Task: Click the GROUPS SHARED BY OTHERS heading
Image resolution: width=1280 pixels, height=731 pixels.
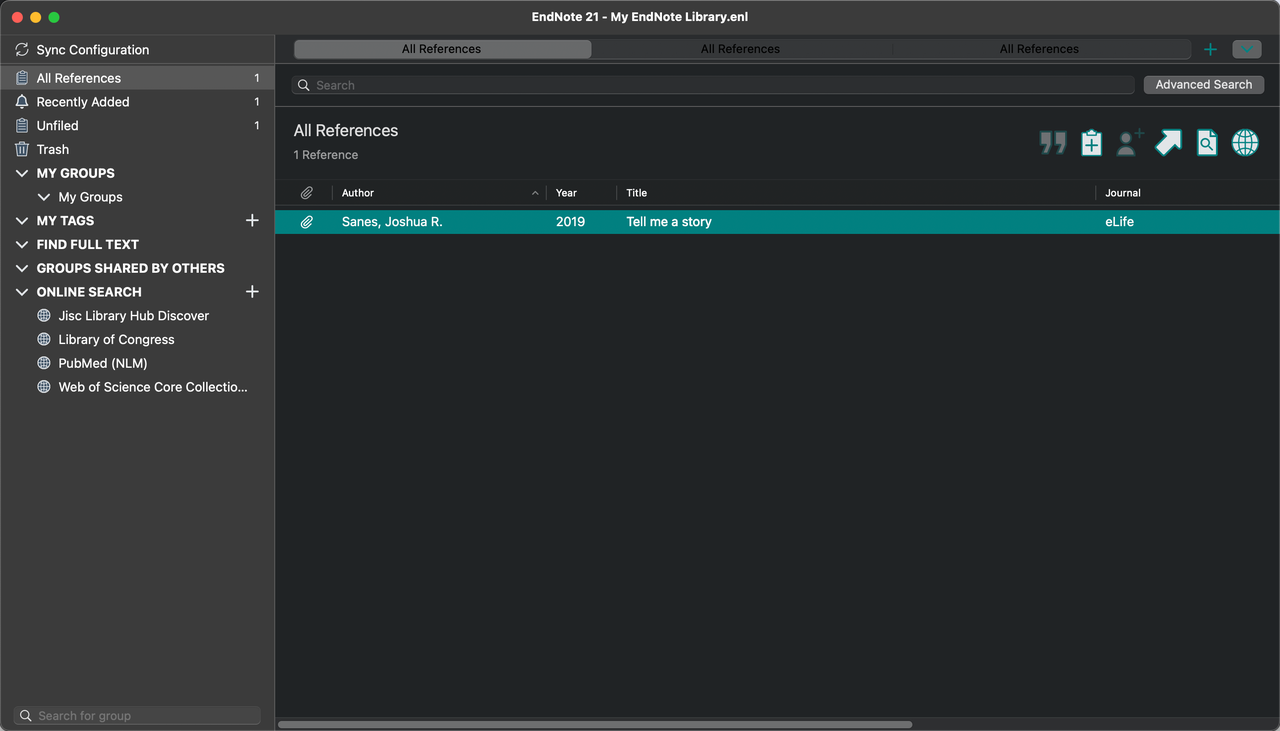Action: [x=131, y=268]
